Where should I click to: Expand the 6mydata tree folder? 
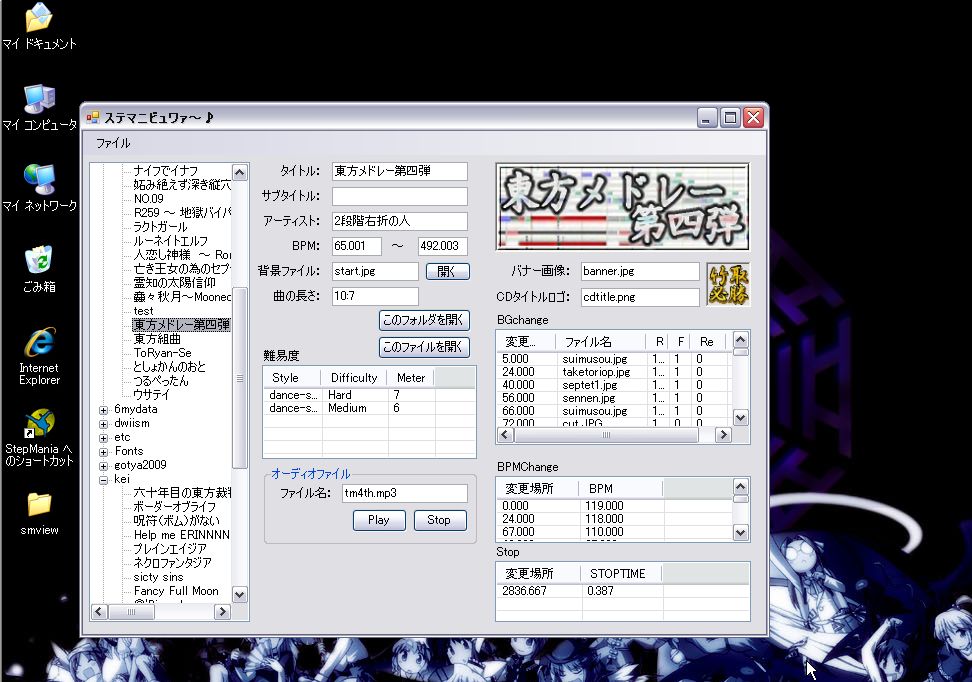pos(104,410)
